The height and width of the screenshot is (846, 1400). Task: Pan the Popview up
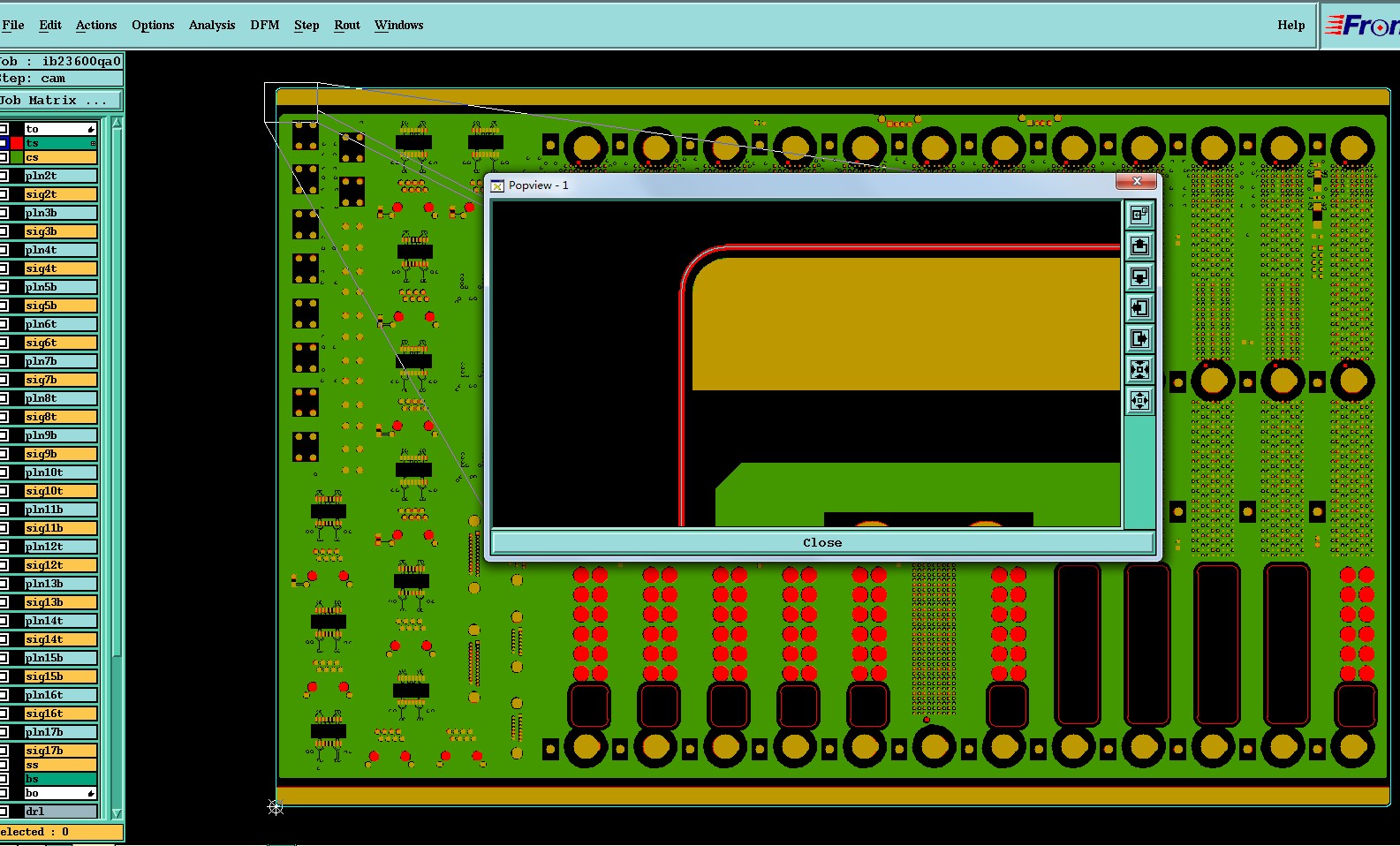[x=1139, y=245]
